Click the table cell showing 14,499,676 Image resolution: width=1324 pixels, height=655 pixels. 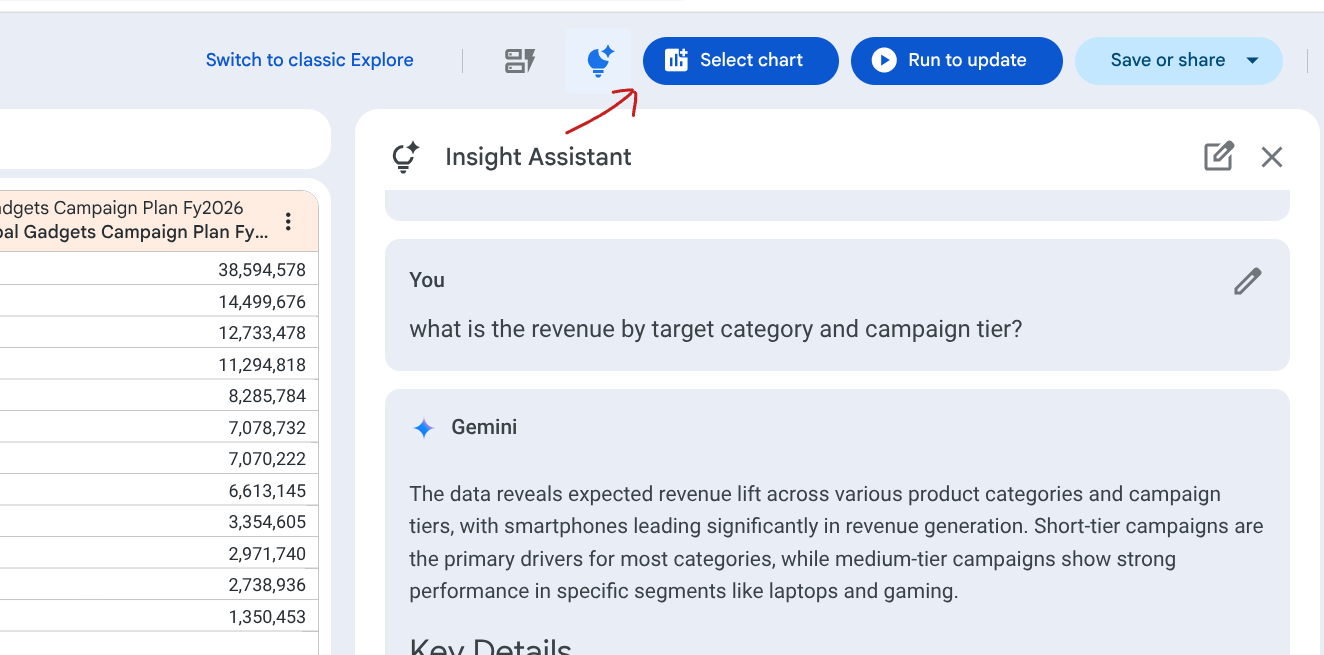(262, 302)
